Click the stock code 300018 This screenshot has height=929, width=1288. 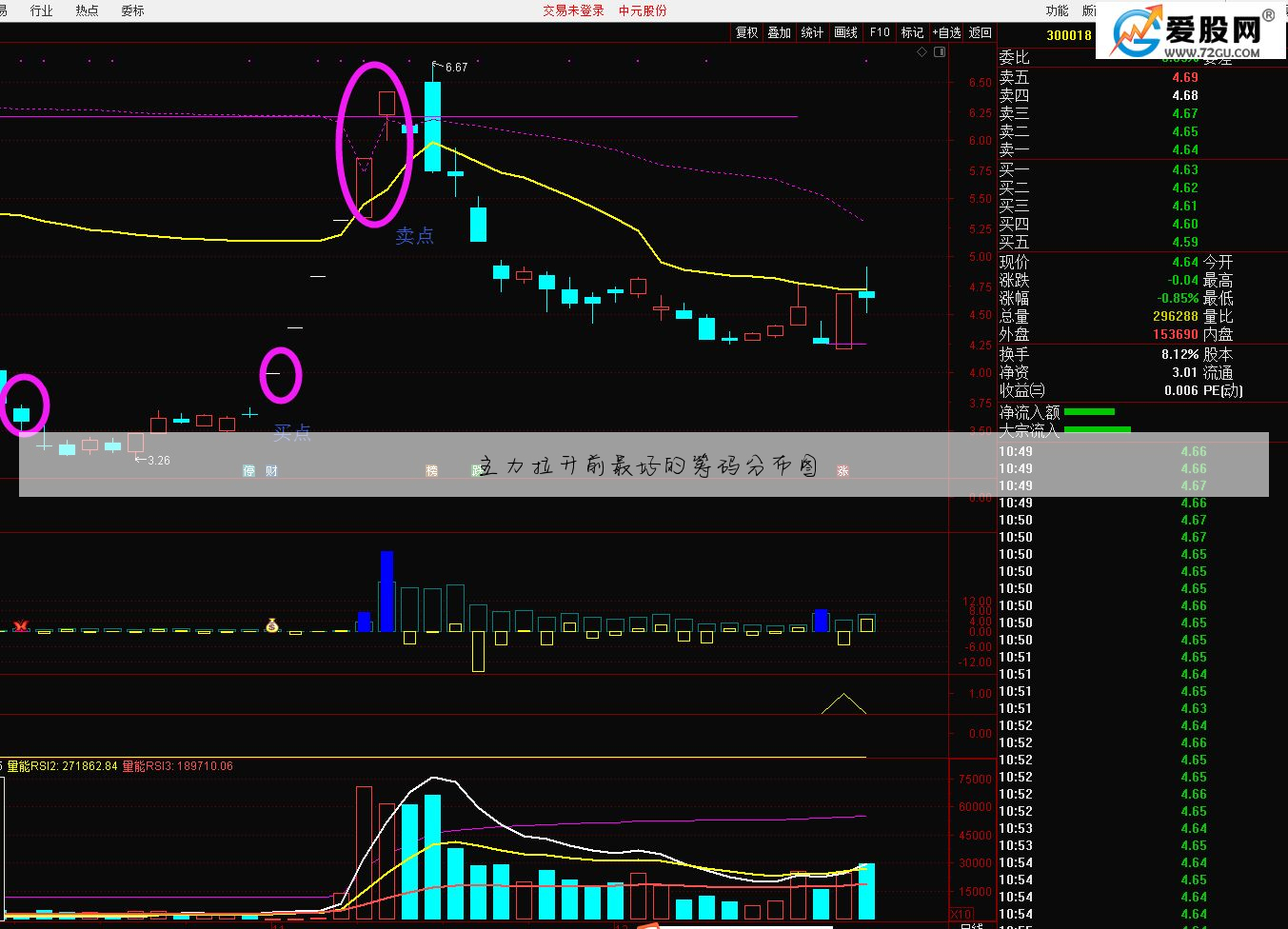(x=1069, y=35)
